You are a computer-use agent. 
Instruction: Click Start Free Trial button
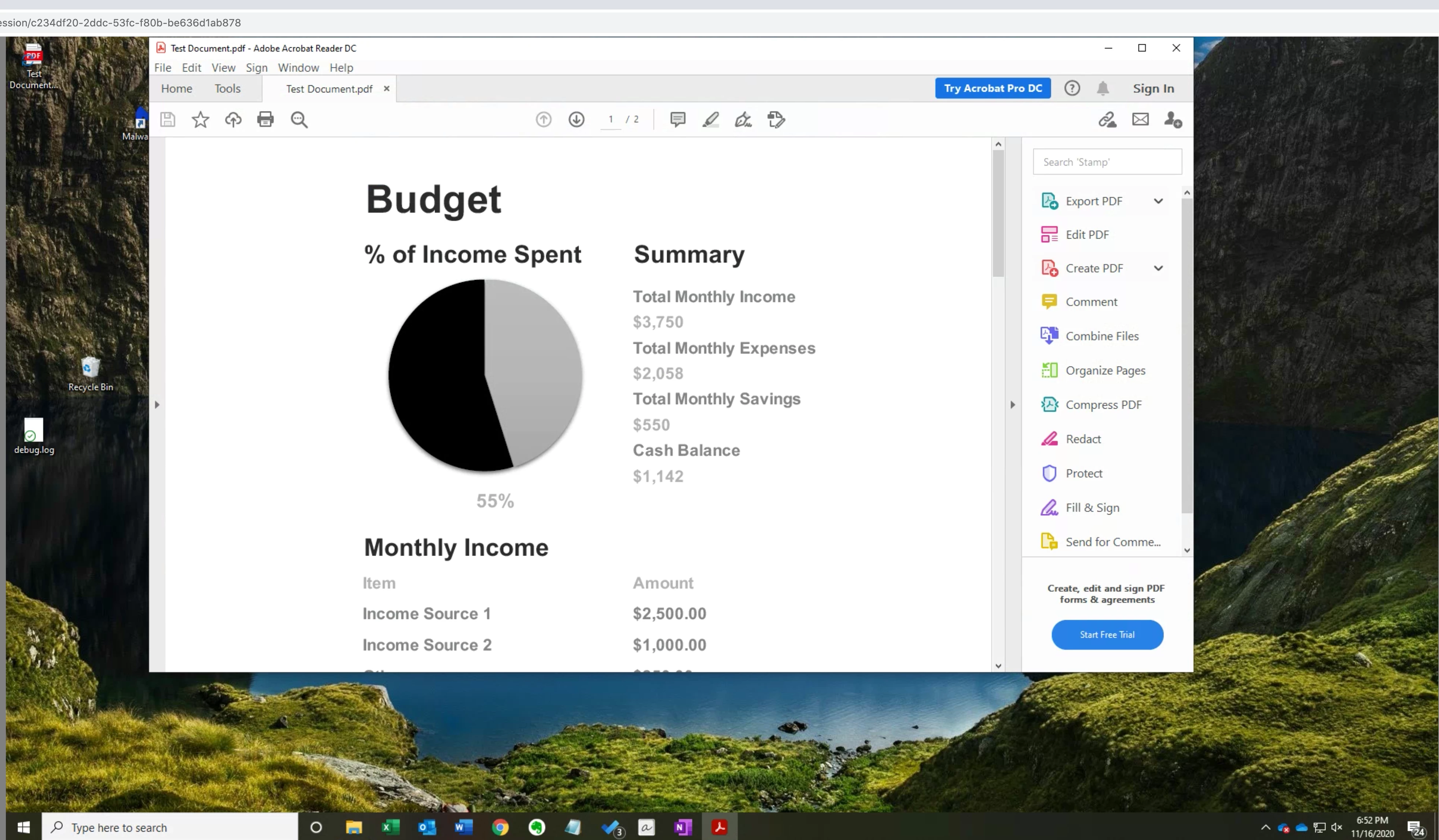1107,634
